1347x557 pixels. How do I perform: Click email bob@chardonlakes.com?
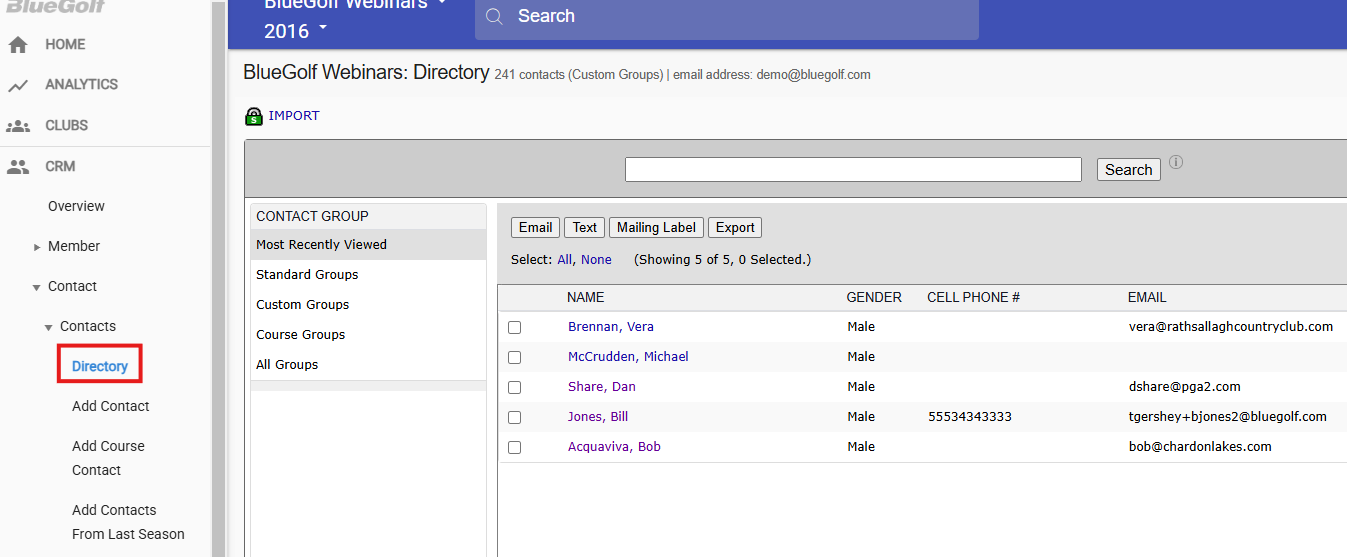(1200, 447)
